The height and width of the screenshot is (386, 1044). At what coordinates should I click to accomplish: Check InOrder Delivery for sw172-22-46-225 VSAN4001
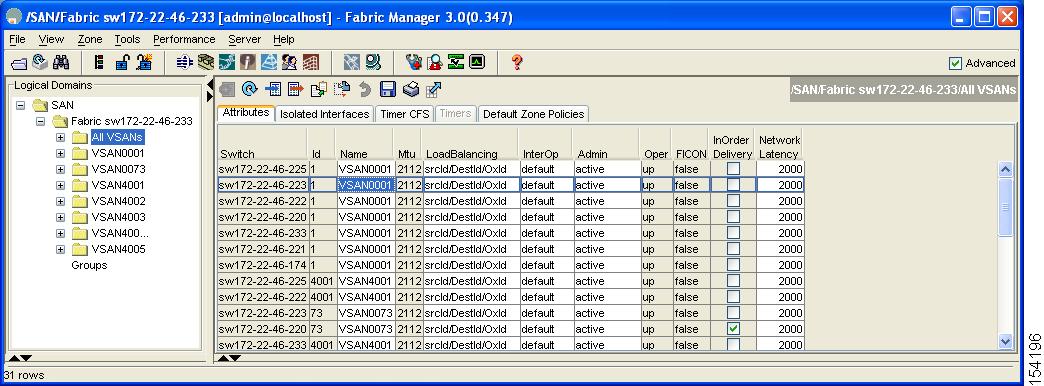point(732,281)
